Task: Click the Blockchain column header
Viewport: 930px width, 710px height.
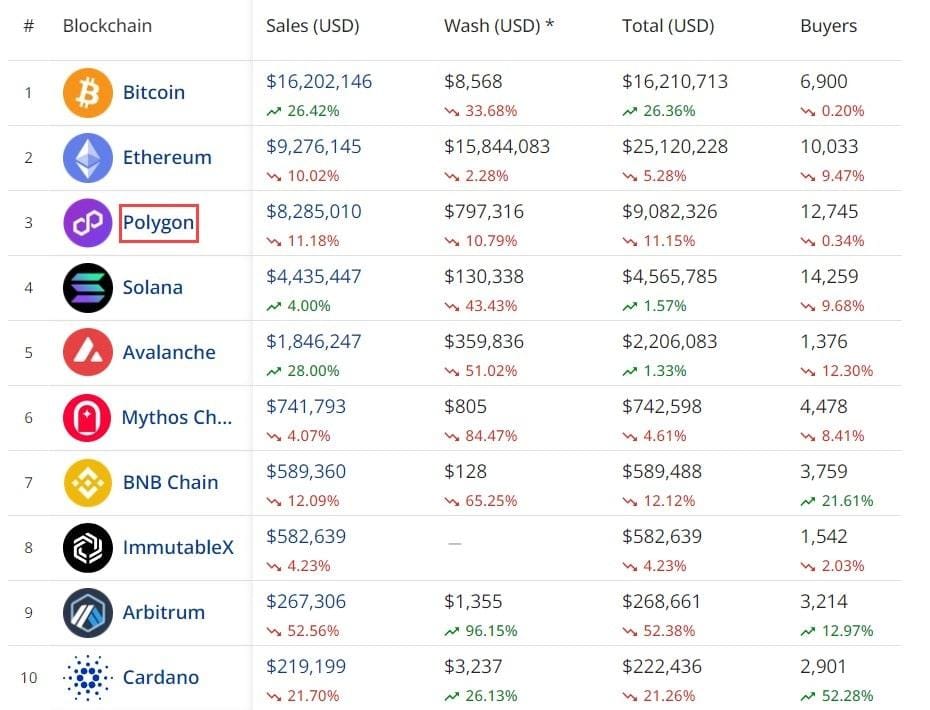Action: [x=107, y=26]
